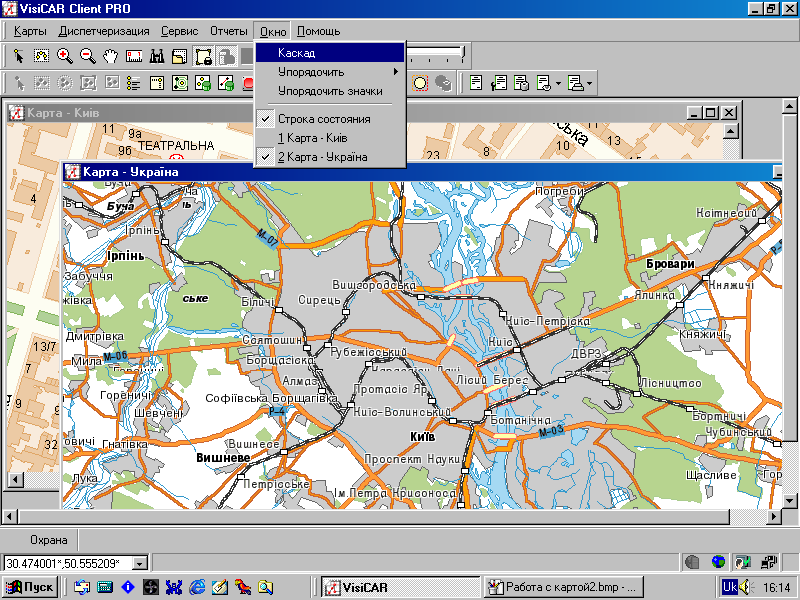This screenshot has height=600, width=800.
Task: Open the plain report document icon
Action: 476,83
